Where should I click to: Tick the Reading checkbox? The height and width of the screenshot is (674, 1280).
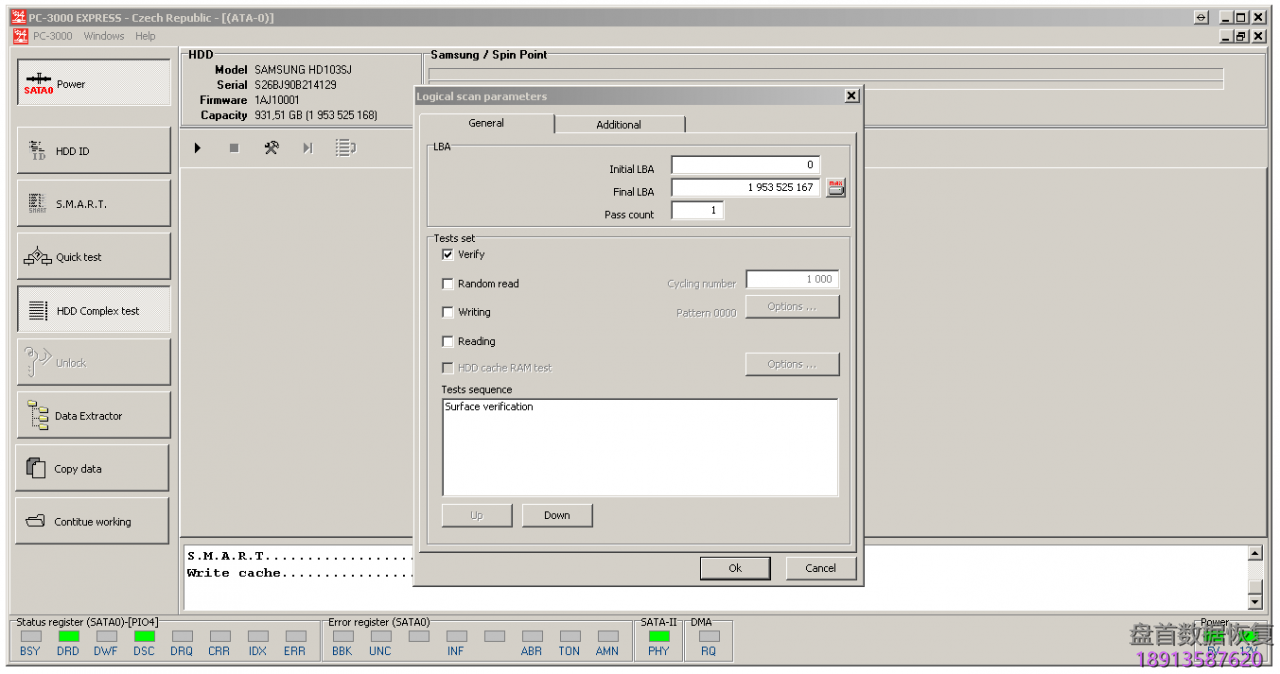click(x=448, y=342)
